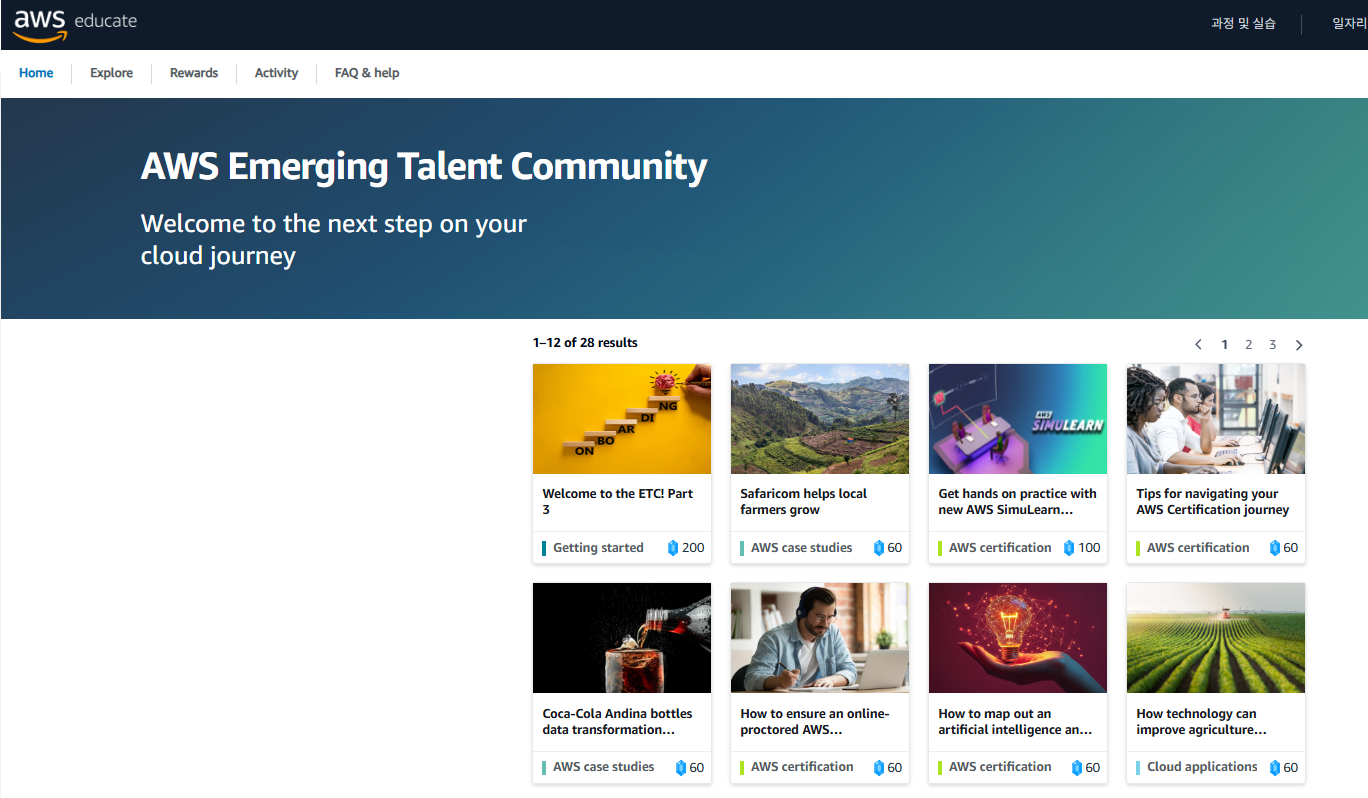Screen dimensions: 1368x798
Task: Click AWS certification label on online-proctored card
Action: pos(802,767)
